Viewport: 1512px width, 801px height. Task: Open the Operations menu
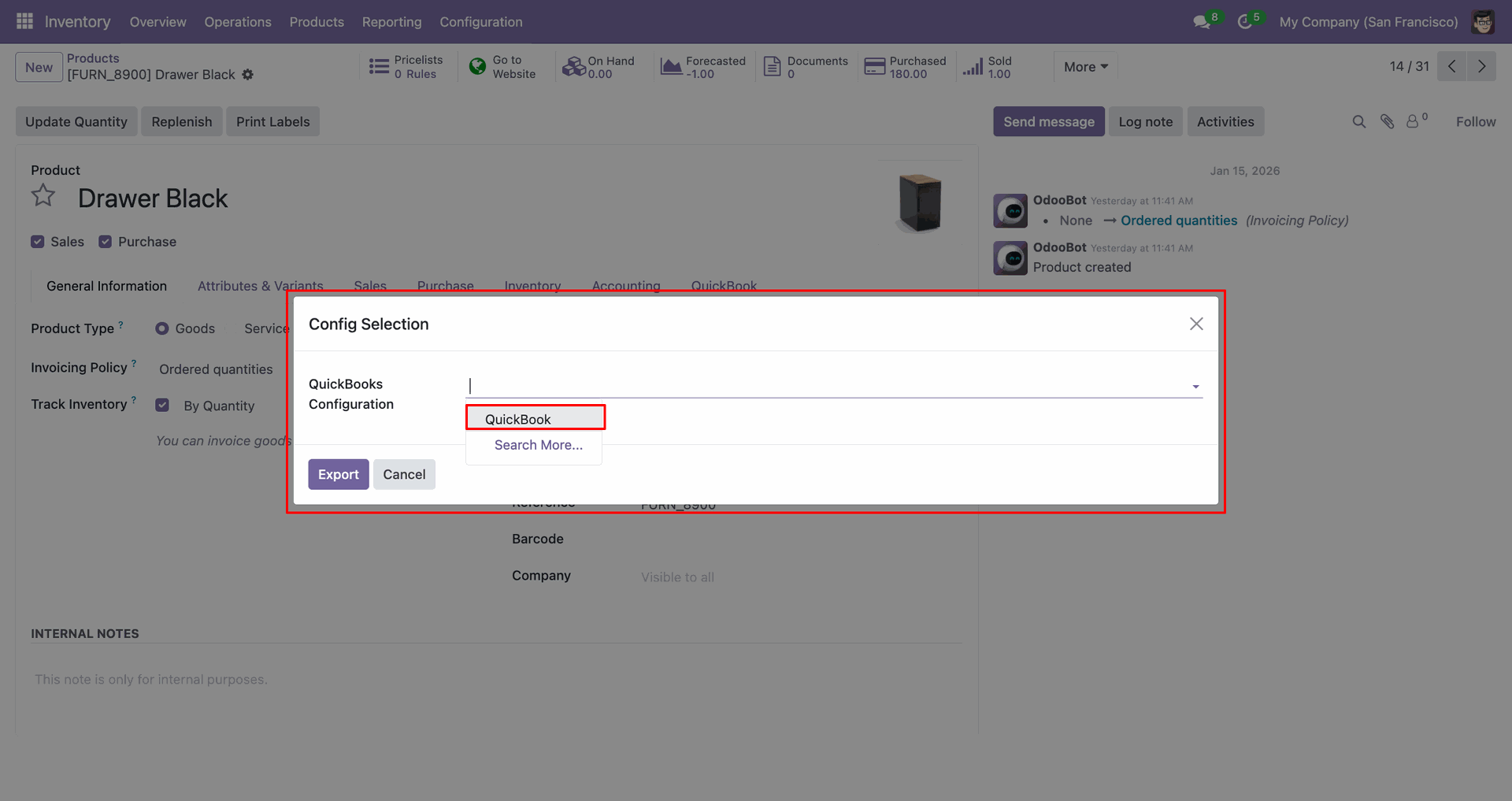pos(238,22)
